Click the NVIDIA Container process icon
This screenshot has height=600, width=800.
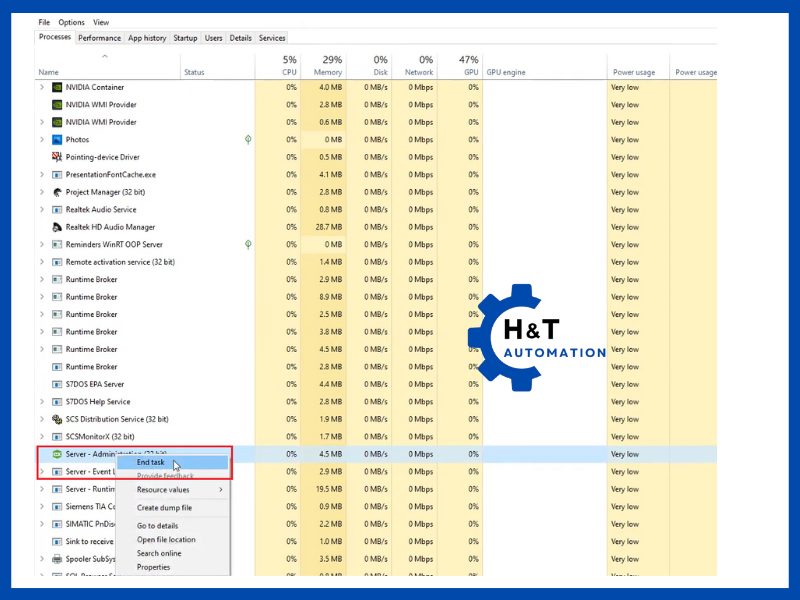pos(57,87)
